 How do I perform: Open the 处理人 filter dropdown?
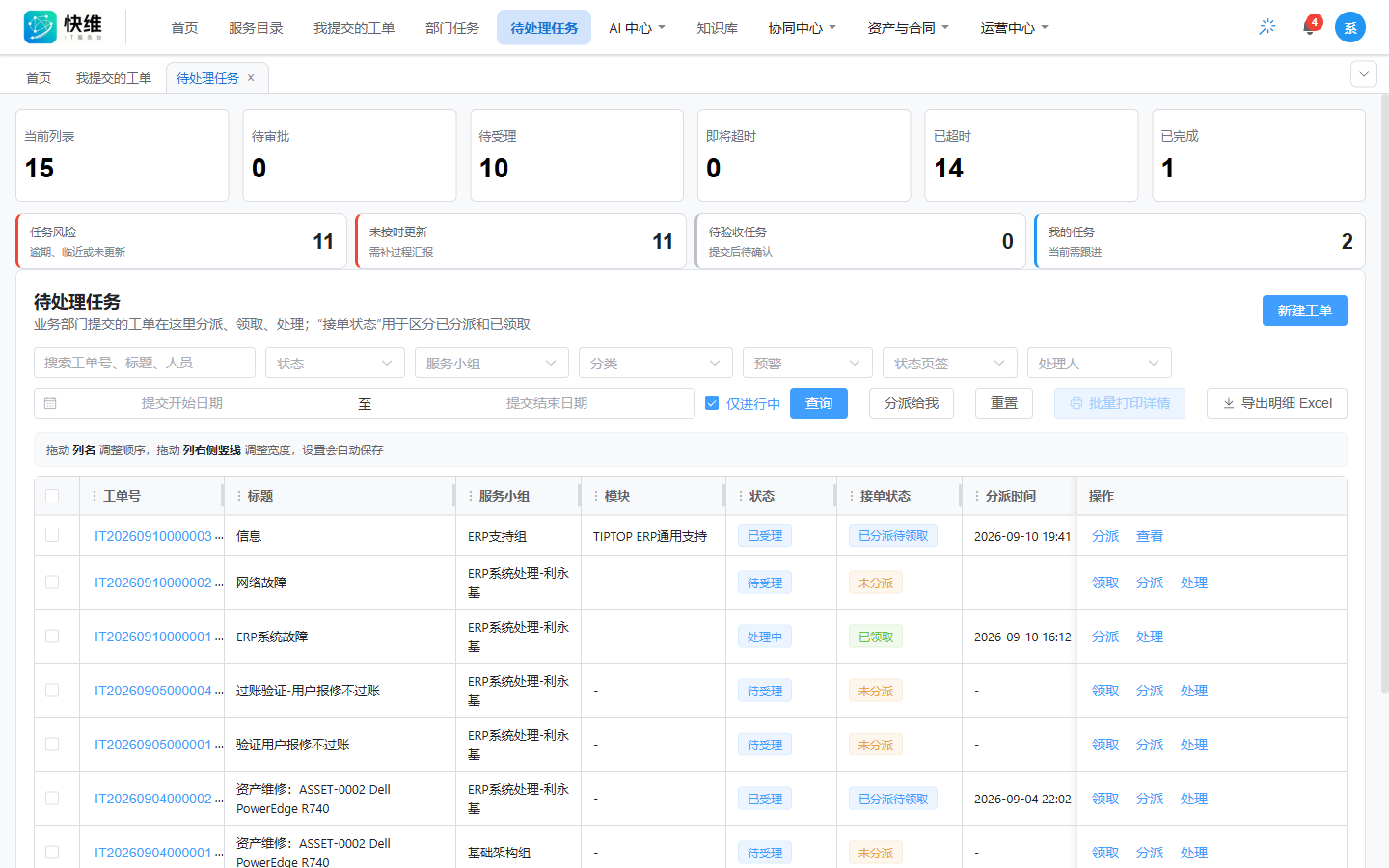pyautogui.click(x=1100, y=363)
